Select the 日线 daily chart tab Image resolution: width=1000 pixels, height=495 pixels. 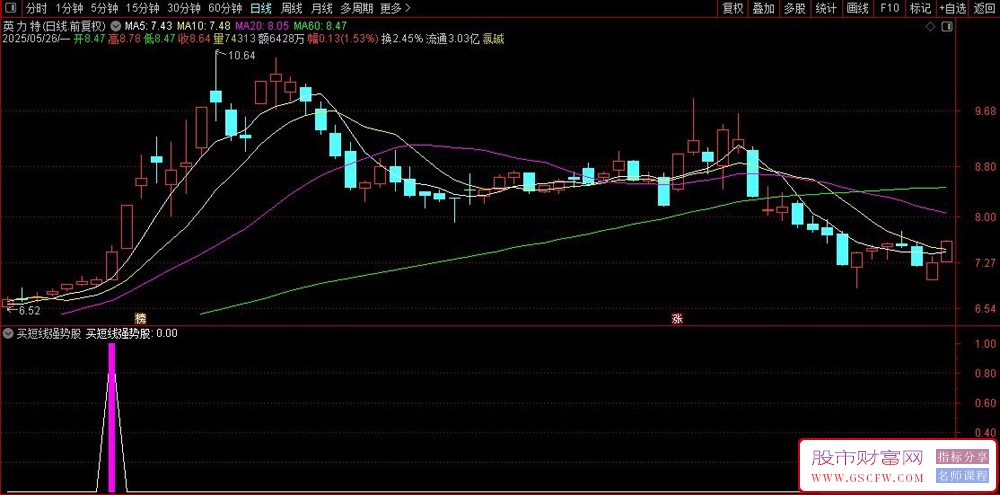tap(260, 8)
